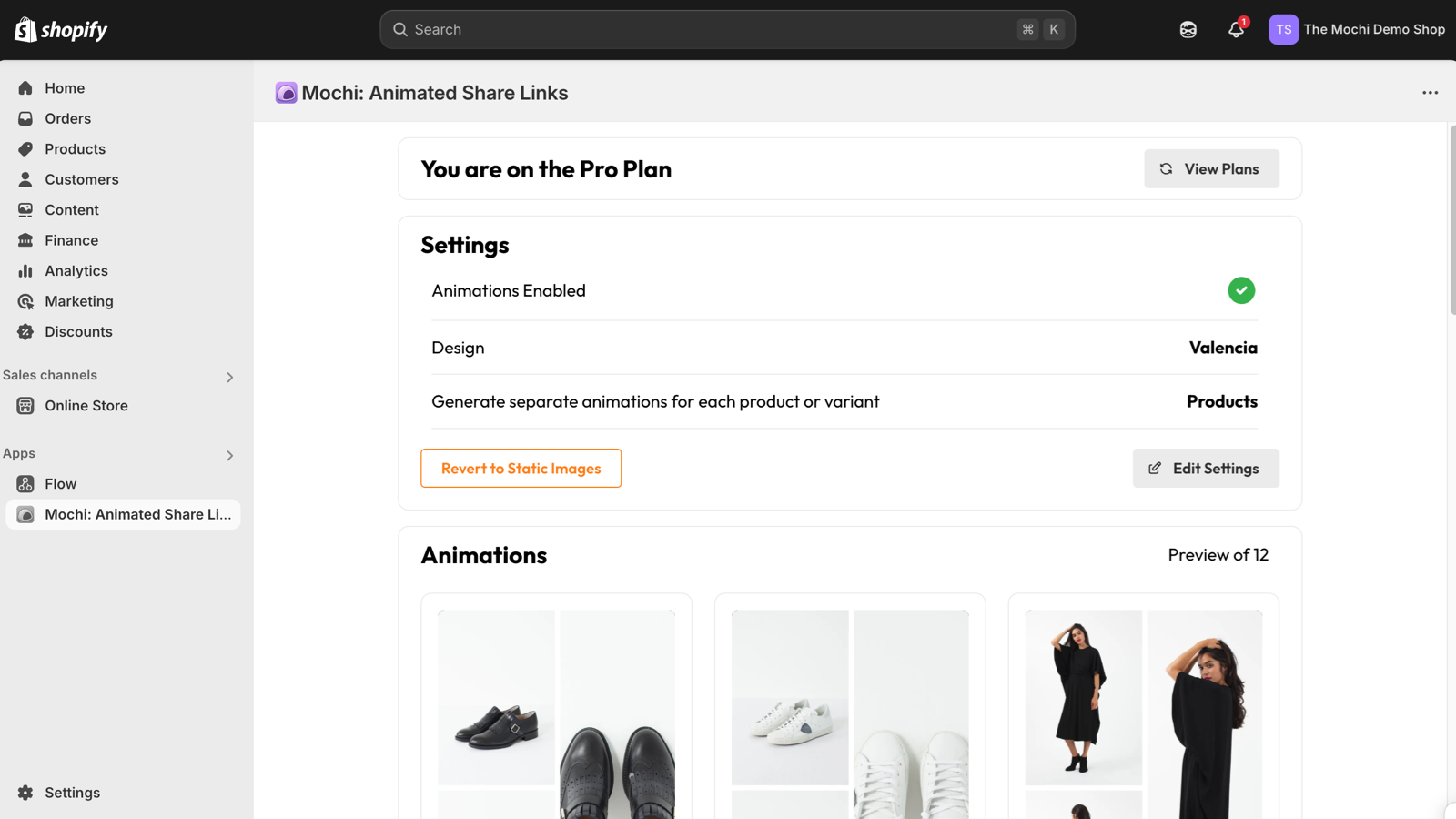1456x819 pixels.
Task: Open the three-dot more actions menu
Action: tap(1430, 93)
